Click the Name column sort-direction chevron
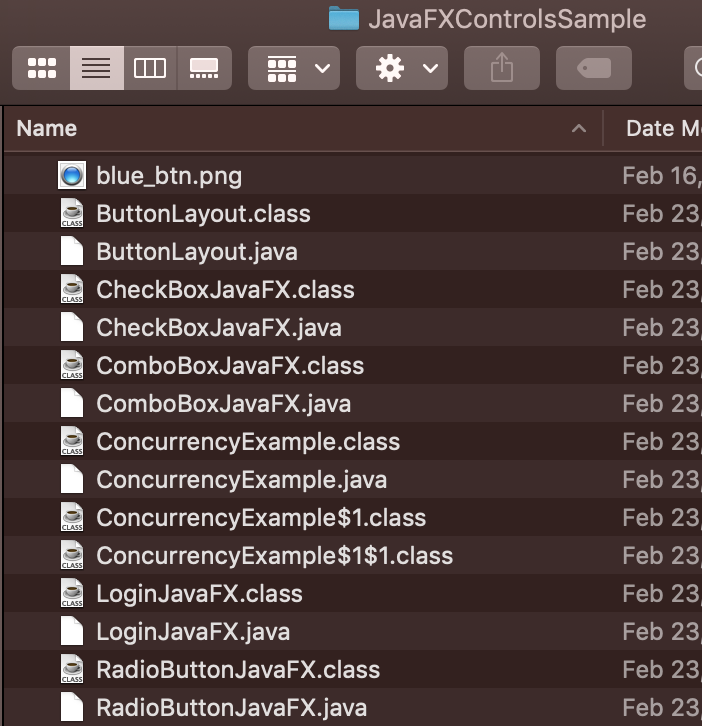Screen dimensions: 702x726 coord(579,129)
